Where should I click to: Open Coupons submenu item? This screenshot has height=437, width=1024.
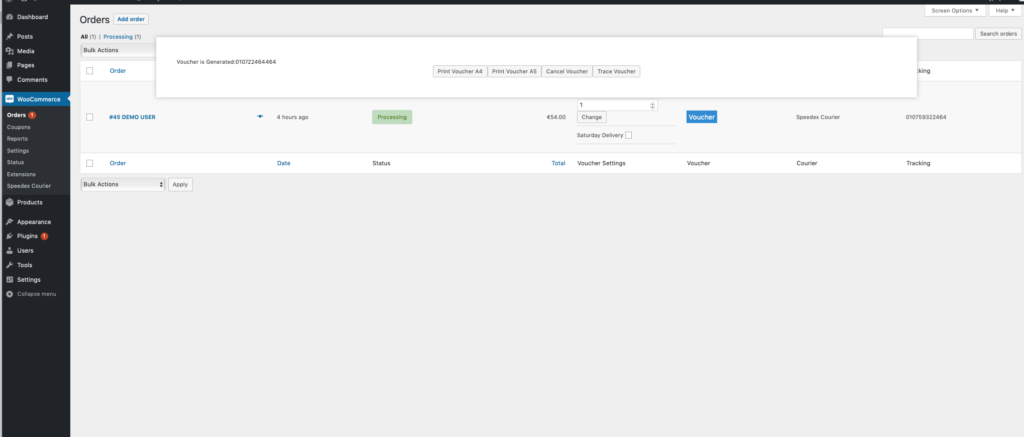tap(18, 127)
